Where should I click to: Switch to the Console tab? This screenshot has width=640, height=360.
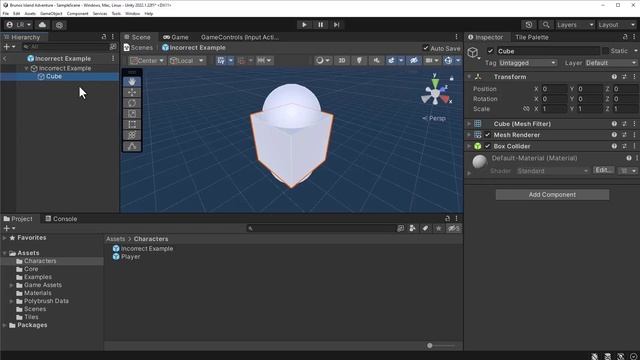pyautogui.click(x=61, y=219)
